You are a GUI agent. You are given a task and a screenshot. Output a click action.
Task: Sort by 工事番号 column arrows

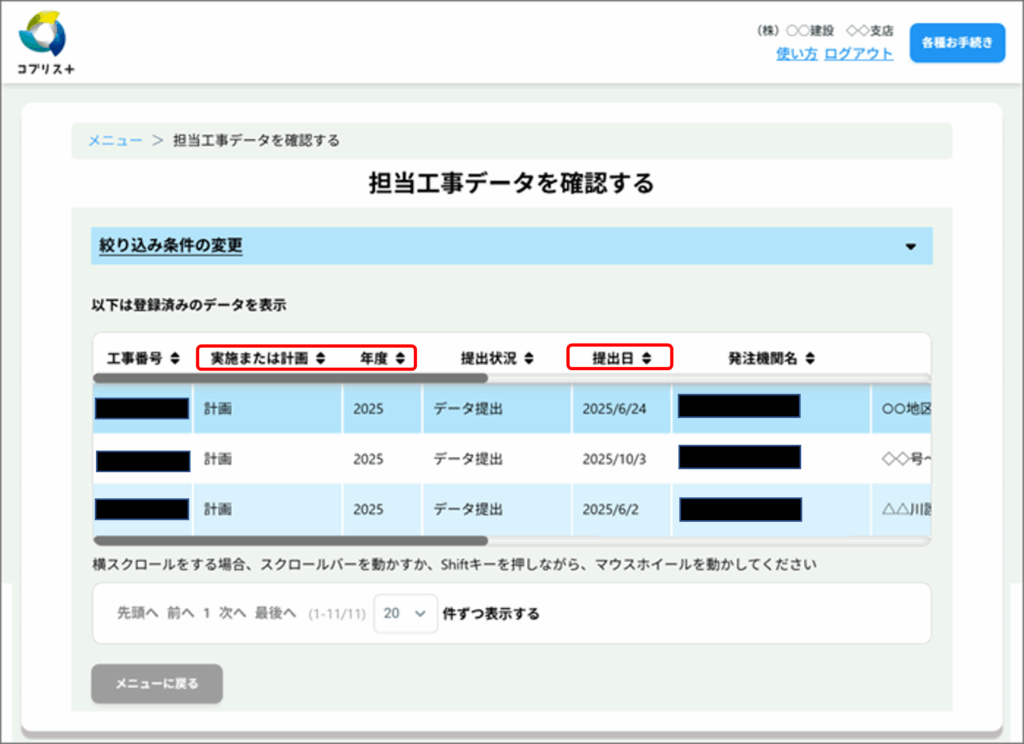[x=175, y=358]
